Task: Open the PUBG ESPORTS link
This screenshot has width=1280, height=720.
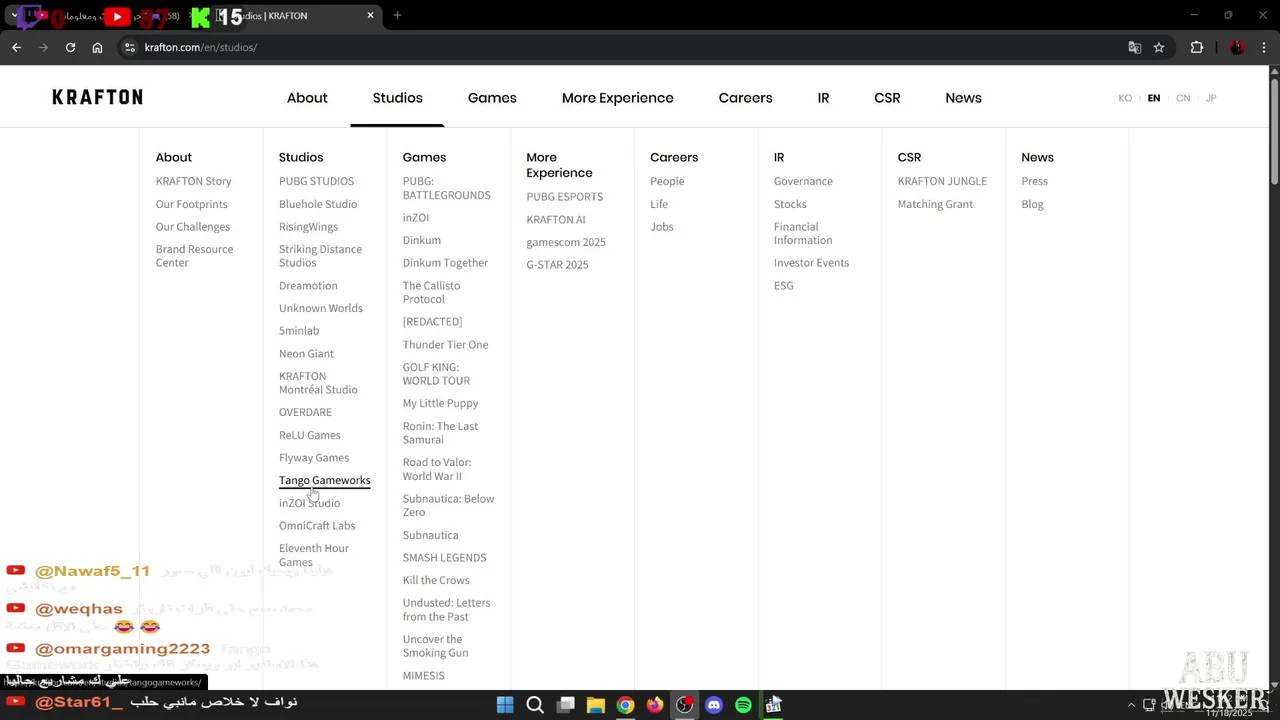Action: click(564, 197)
